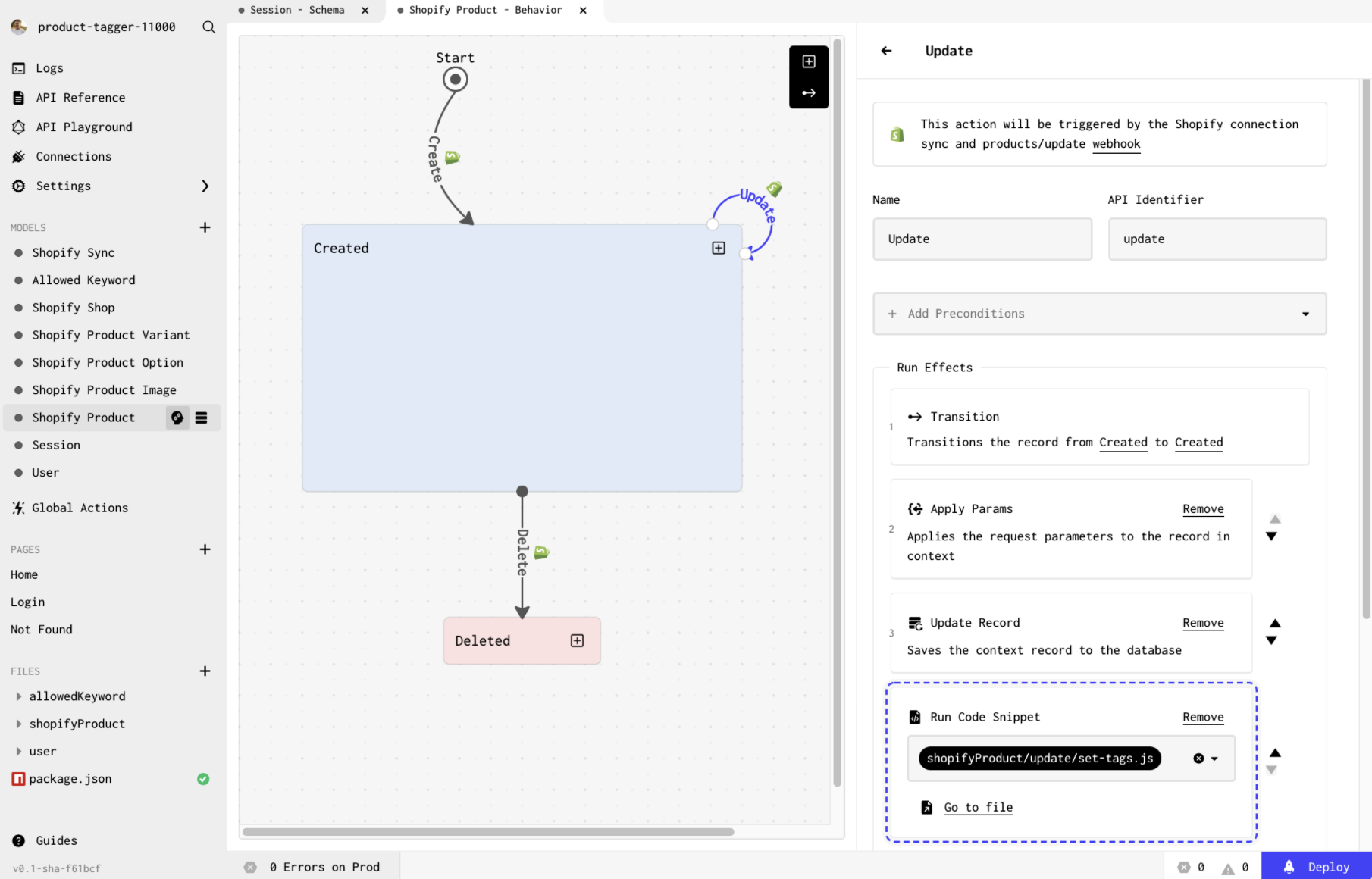Image resolution: width=1372 pixels, height=879 pixels.
Task: Open the search magnifier icon
Action: coord(208,27)
